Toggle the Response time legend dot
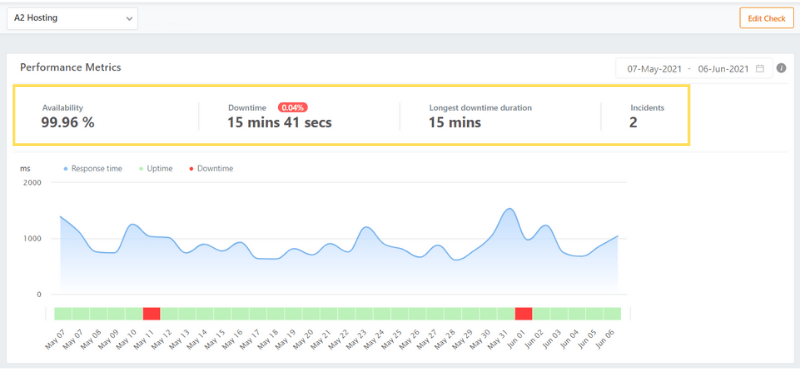 [66, 169]
